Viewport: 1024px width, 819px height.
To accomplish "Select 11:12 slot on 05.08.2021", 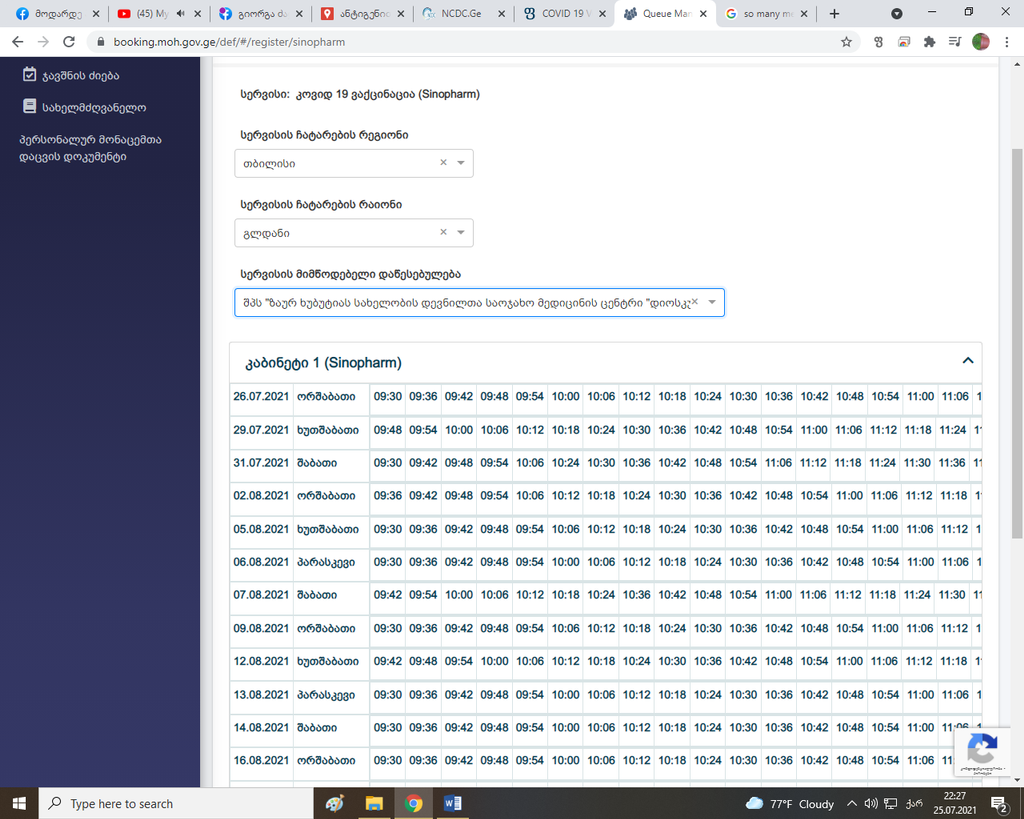I will [x=954, y=529].
